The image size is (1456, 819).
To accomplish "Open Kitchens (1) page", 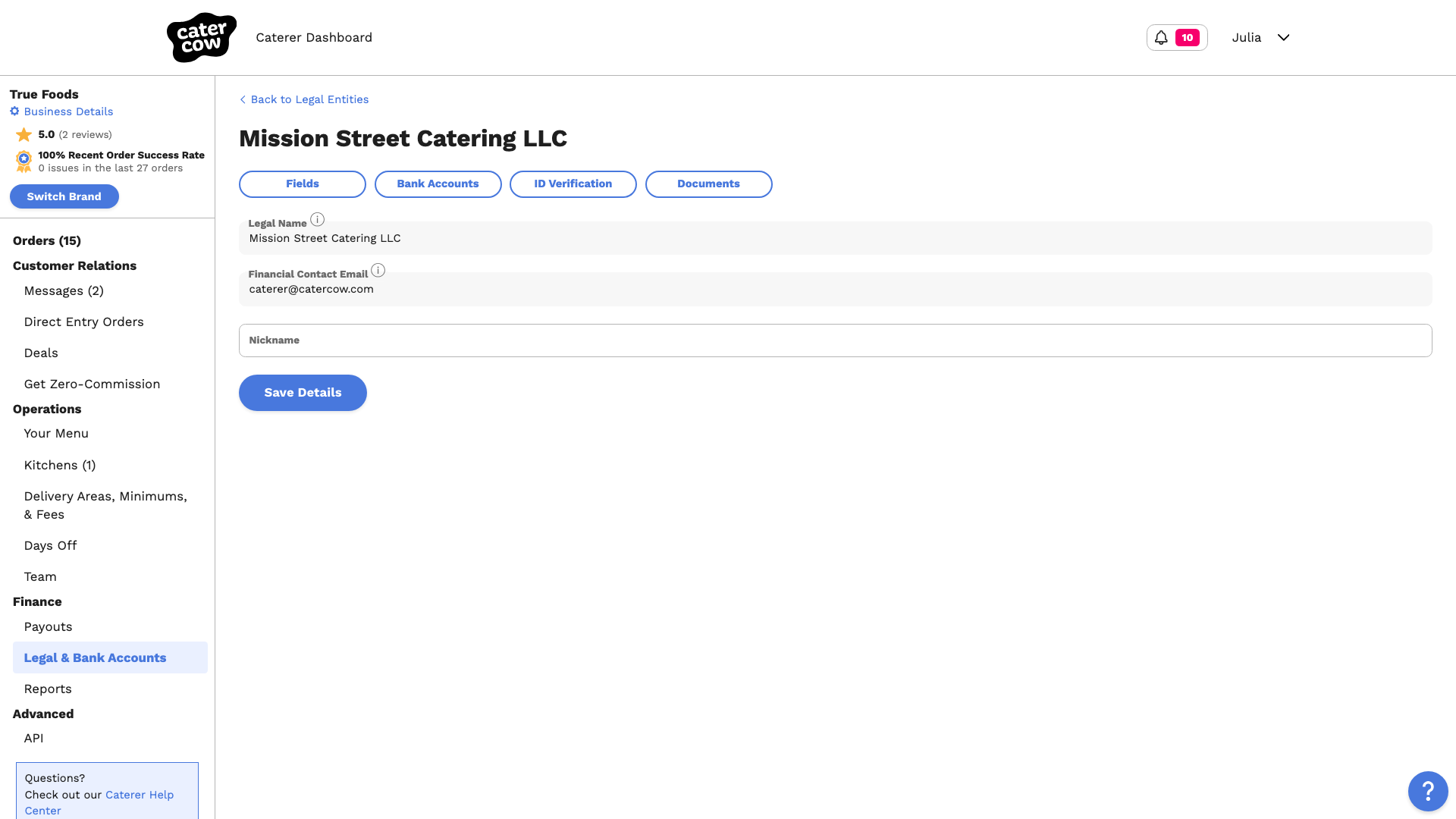I will 60,466.
